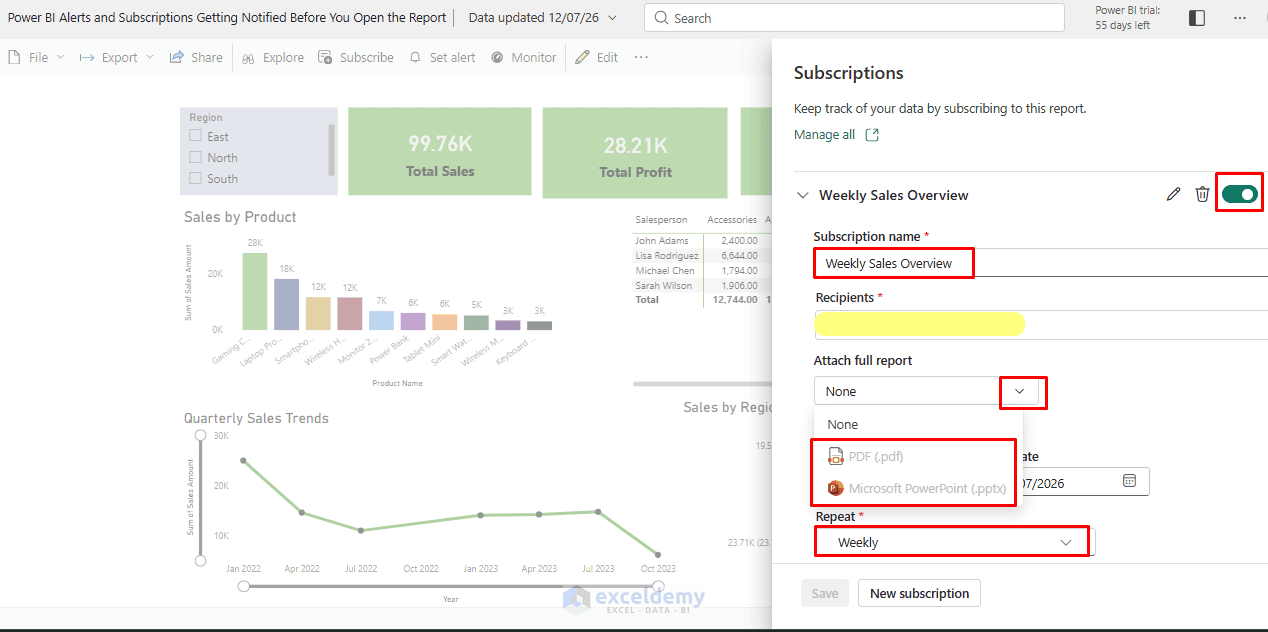Click the Lisa Rodriguez table row

coord(702,255)
